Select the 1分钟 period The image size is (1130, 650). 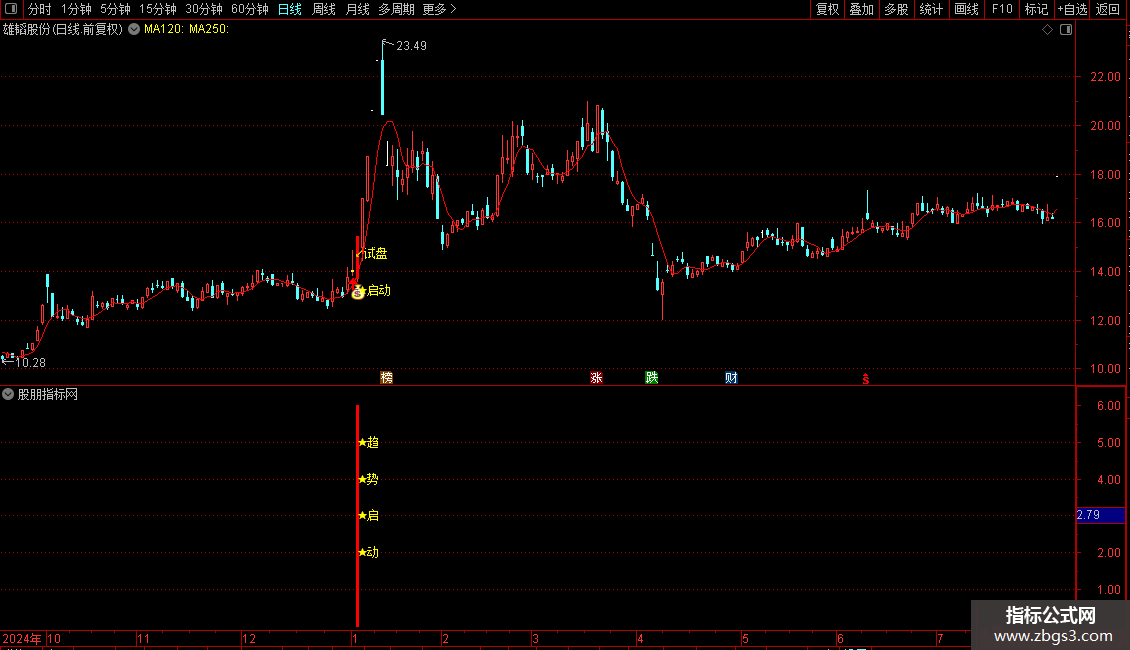(76, 9)
